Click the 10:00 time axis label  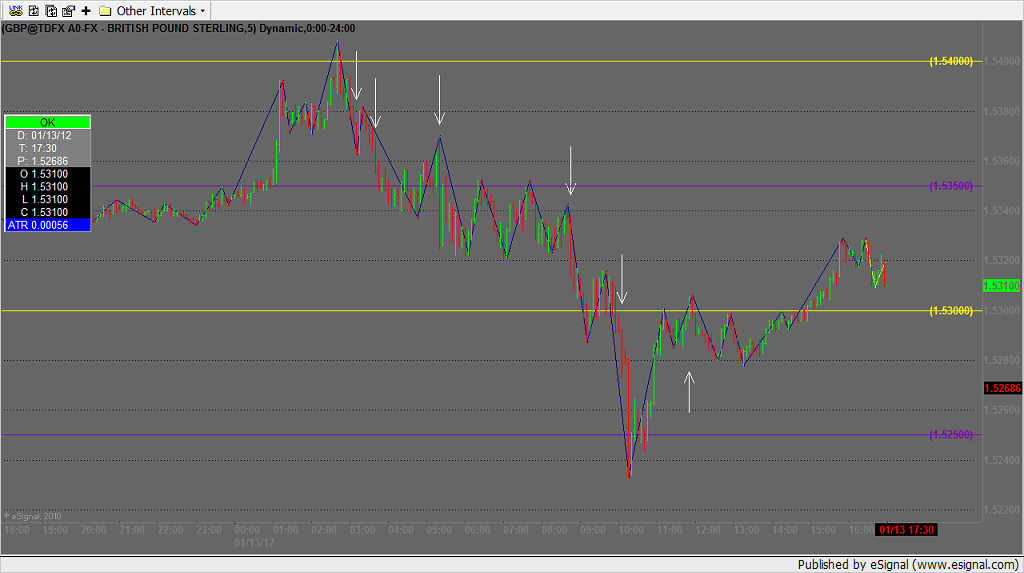631,530
